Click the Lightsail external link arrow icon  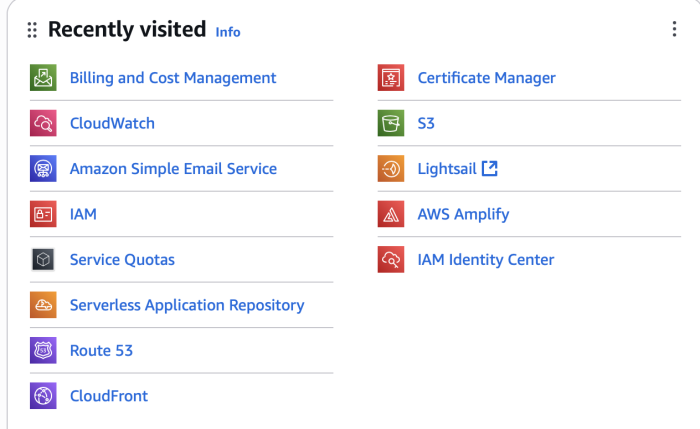[x=490, y=168]
